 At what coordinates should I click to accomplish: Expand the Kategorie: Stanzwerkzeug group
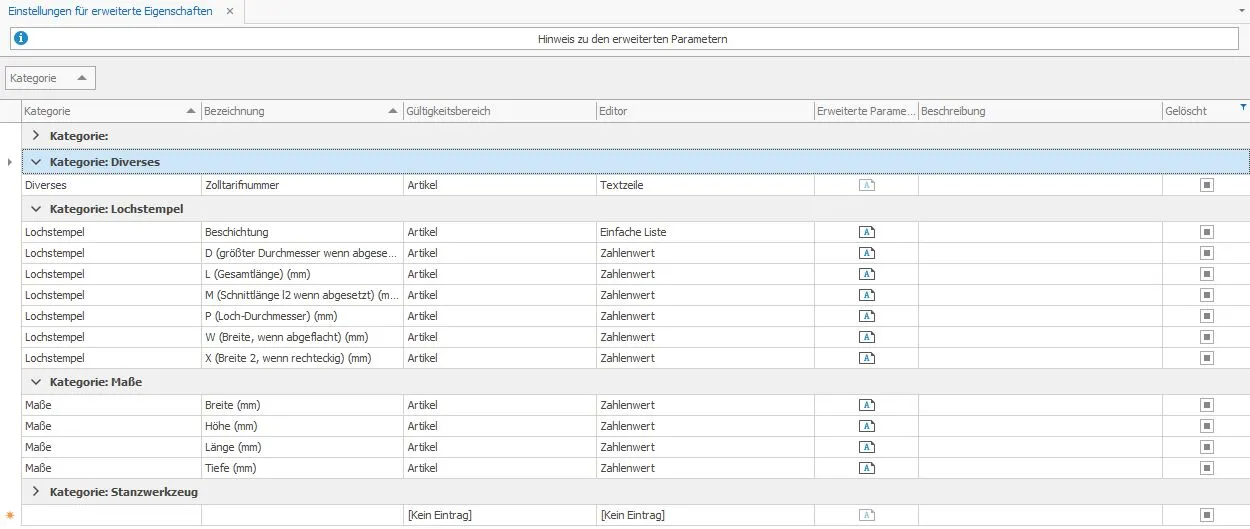tap(36, 491)
